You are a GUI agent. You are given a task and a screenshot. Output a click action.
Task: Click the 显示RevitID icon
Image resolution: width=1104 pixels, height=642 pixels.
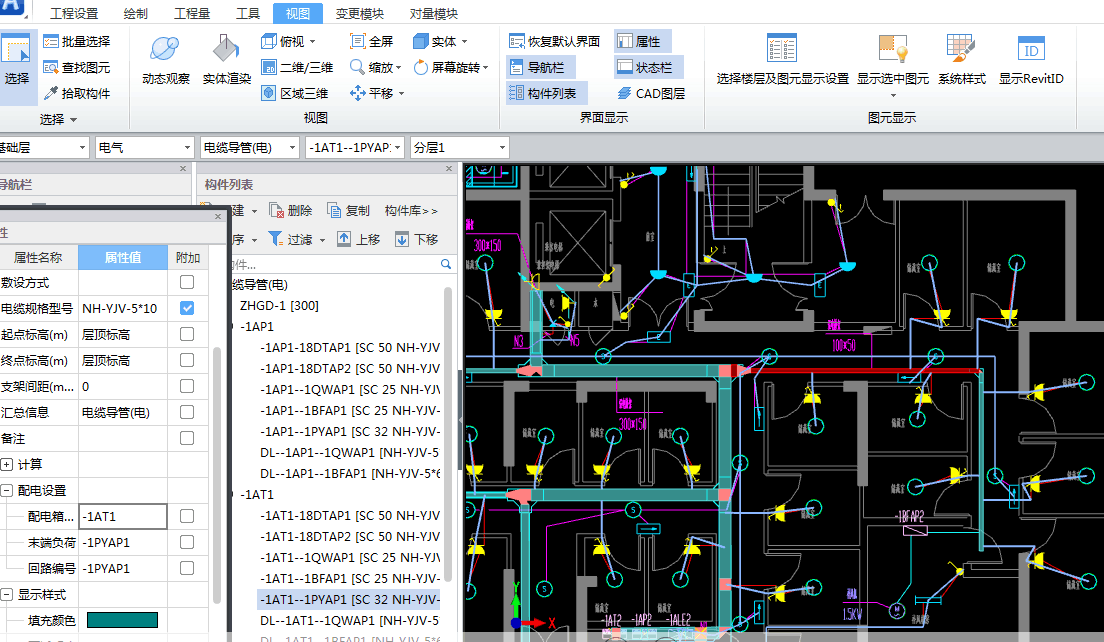[x=1031, y=48]
